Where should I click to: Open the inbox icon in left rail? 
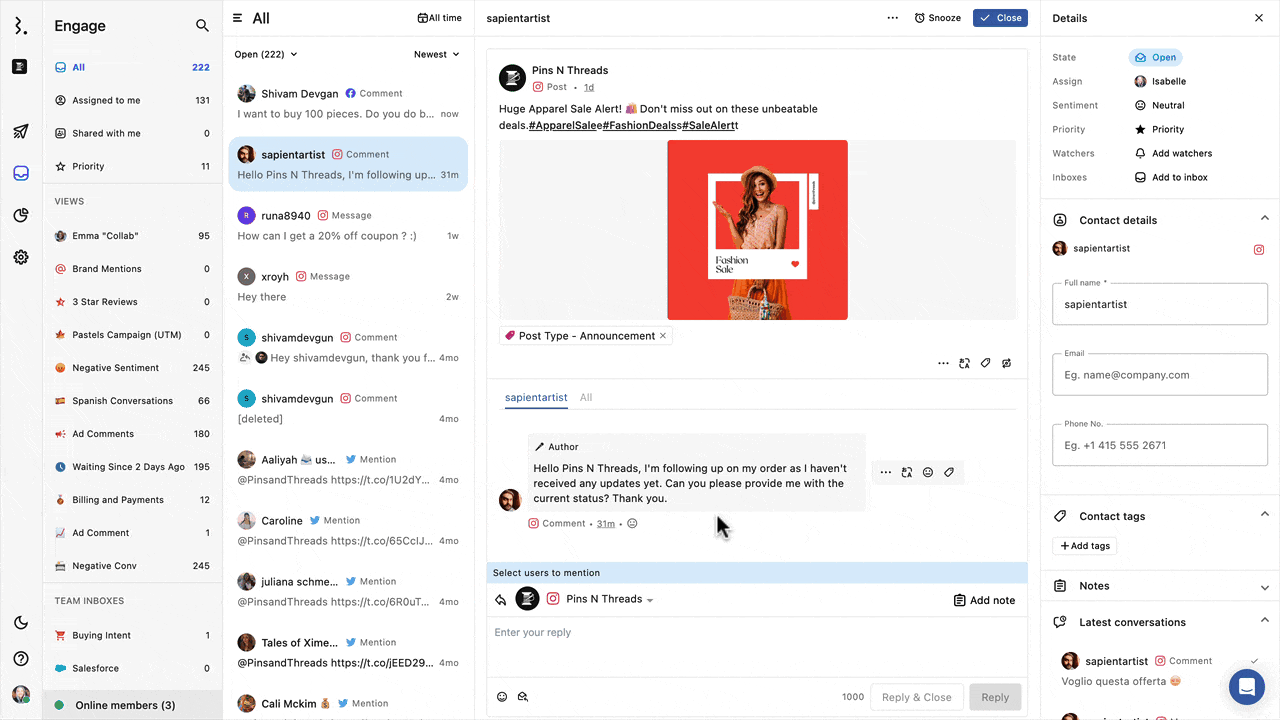[21, 173]
